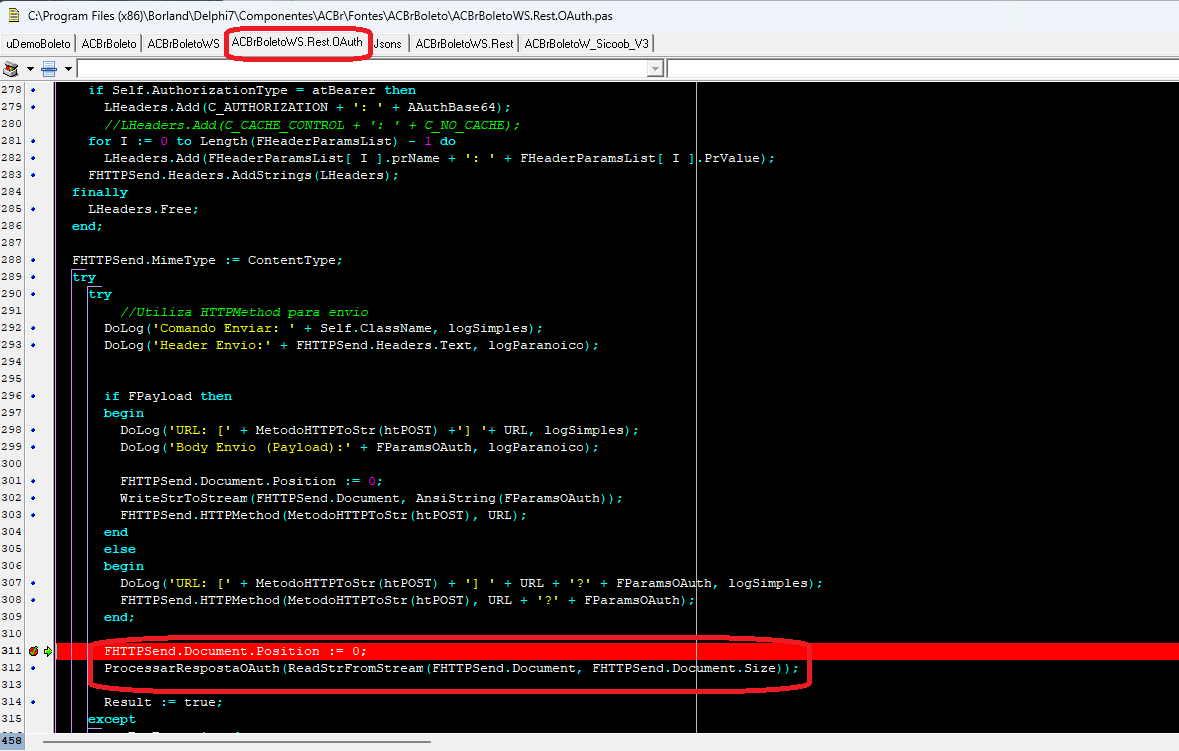Click the file icon in the title bar
1179x751 pixels.
coord(13,15)
